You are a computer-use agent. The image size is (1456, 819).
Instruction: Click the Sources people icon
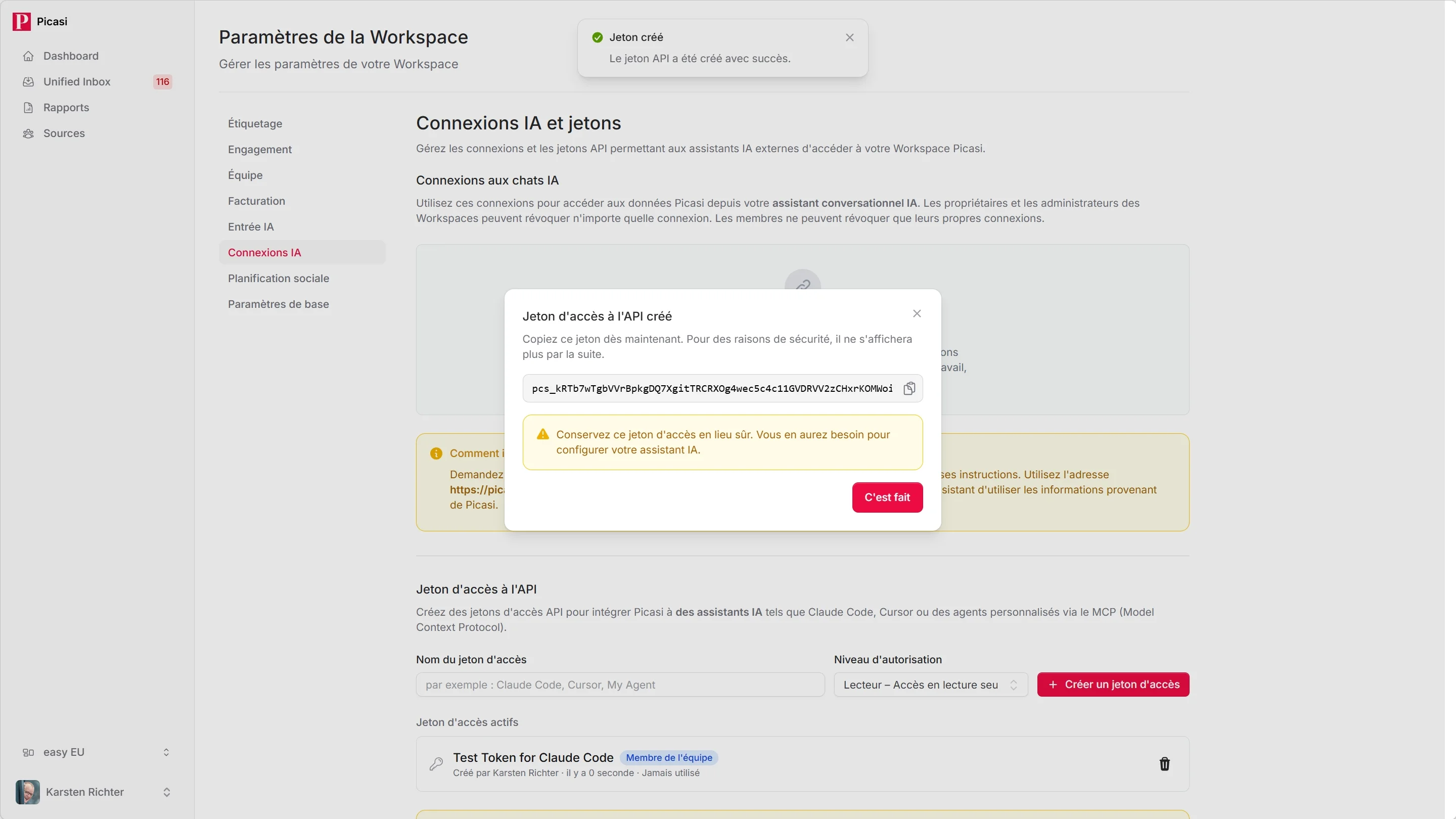point(28,133)
